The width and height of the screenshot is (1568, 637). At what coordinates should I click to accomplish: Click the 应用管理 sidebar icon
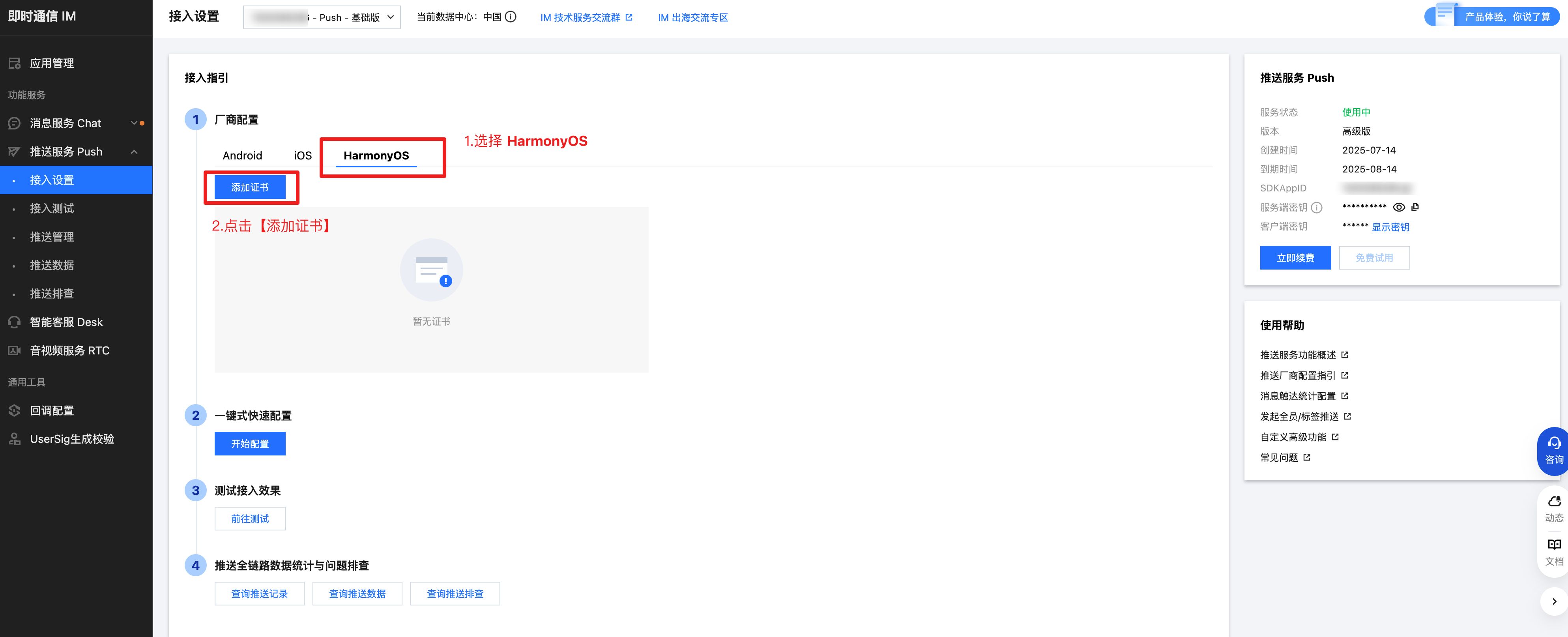tap(15, 63)
